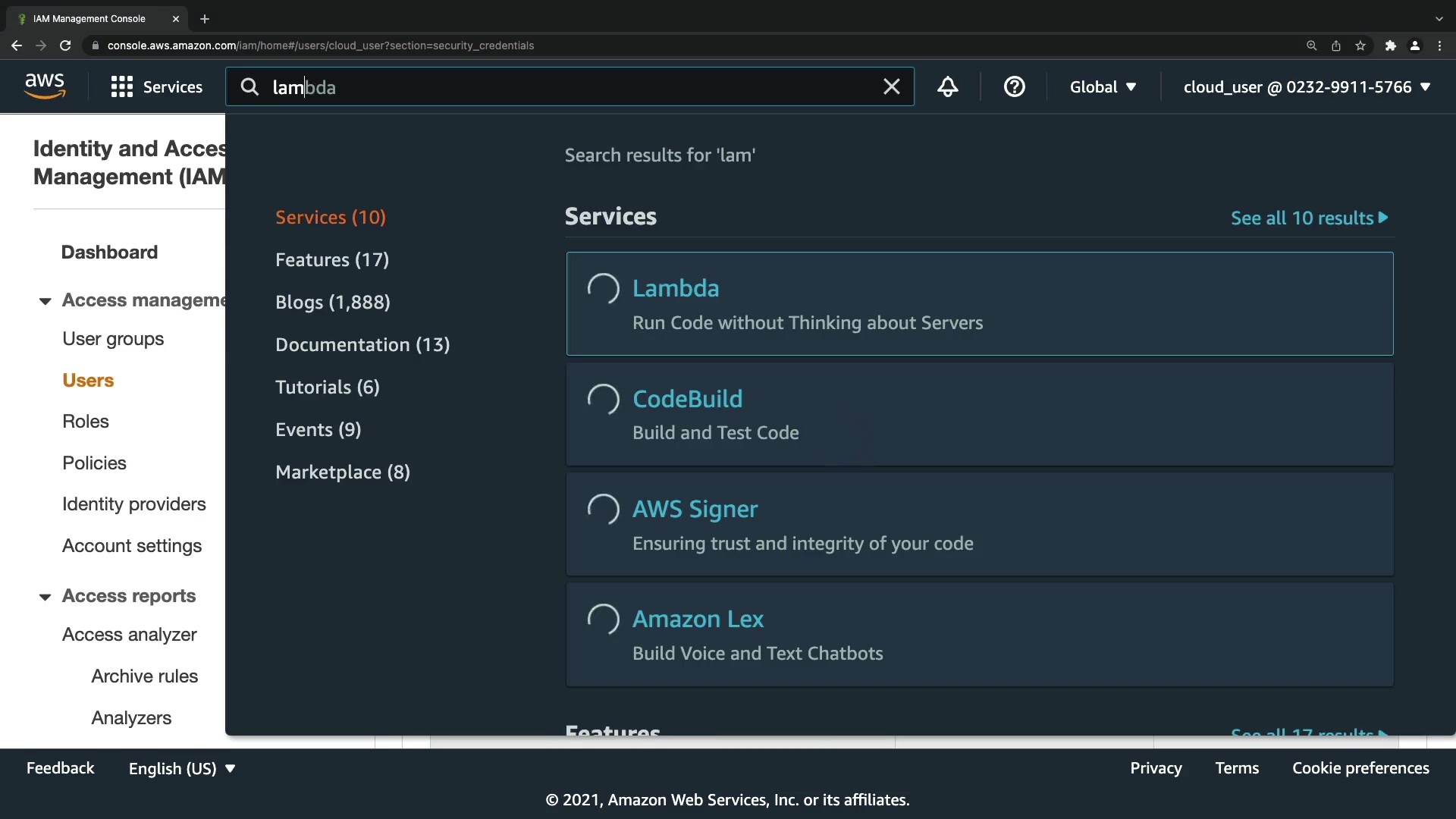Bookmark this page with star icon

pyautogui.click(x=1360, y=45)
